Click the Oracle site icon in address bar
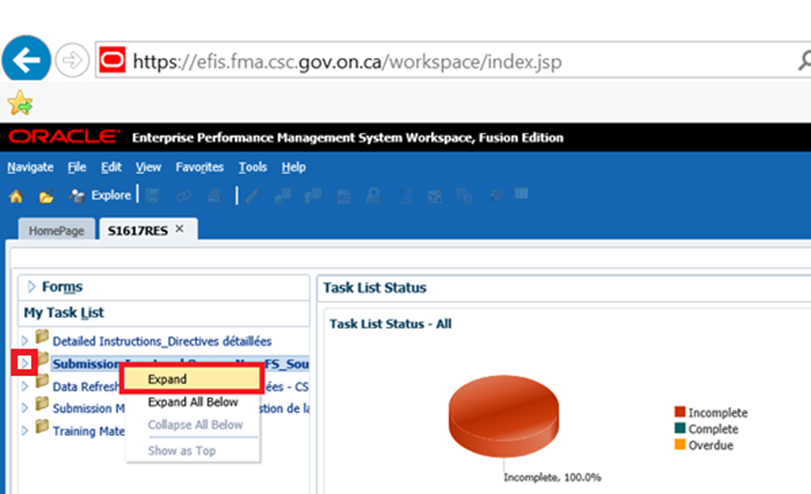The height and width of the screenshot is (494, 811). click(x=113, y=61)
